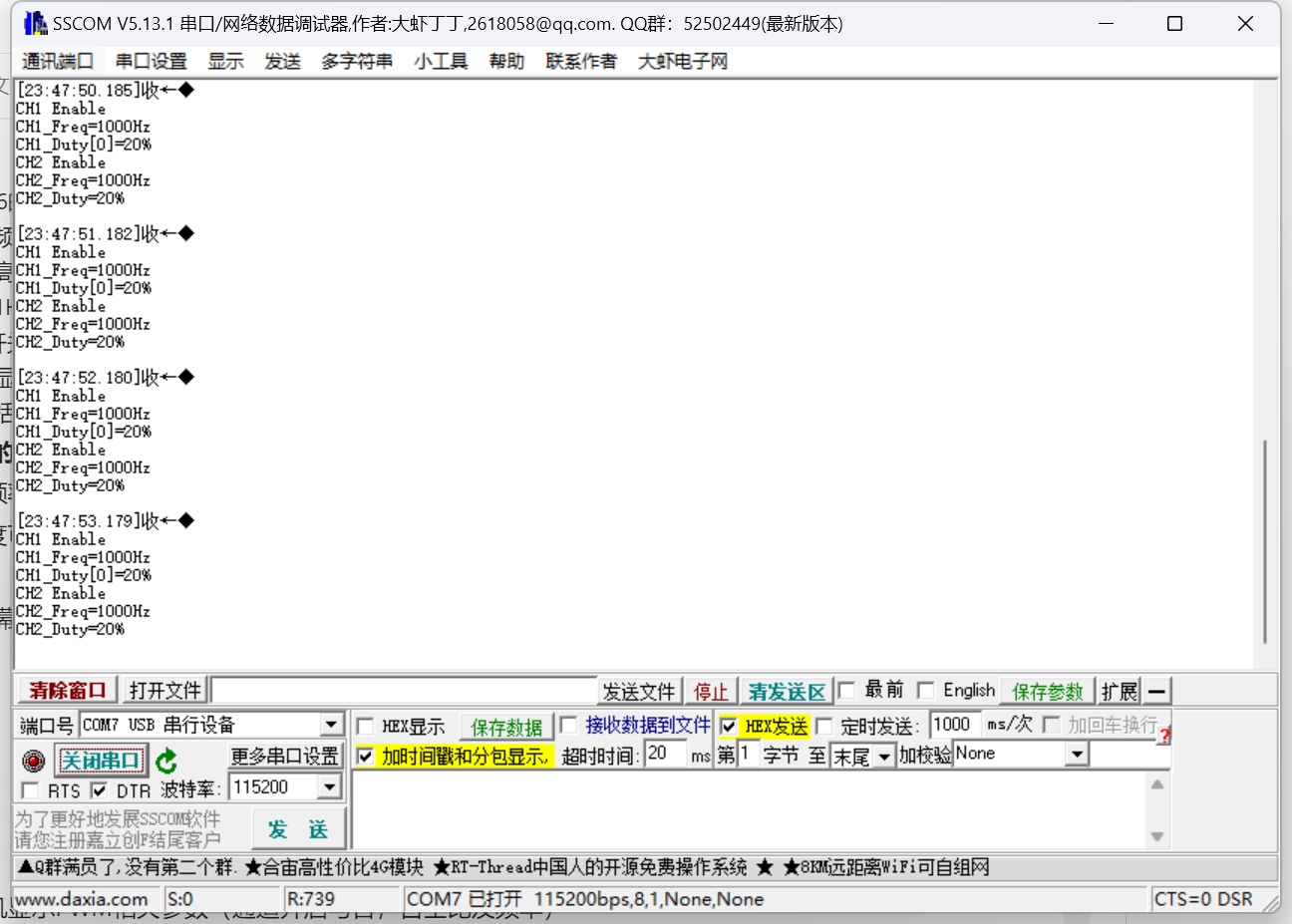This screenshot has height=924, width=1292.
Task: Open the 波特率 baud rate dropdown
Action: [329, 786]
